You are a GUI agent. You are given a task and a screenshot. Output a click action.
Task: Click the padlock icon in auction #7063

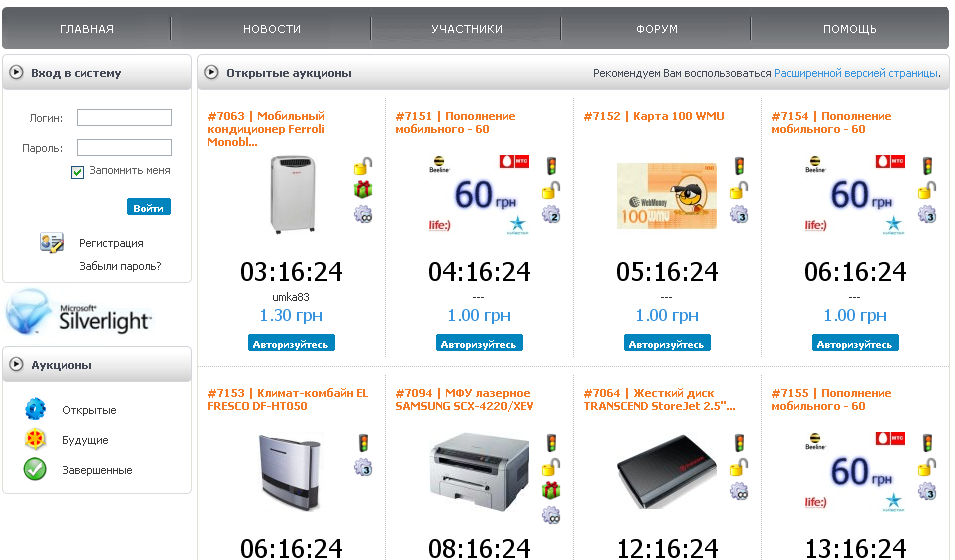click(x=363, y=165)
